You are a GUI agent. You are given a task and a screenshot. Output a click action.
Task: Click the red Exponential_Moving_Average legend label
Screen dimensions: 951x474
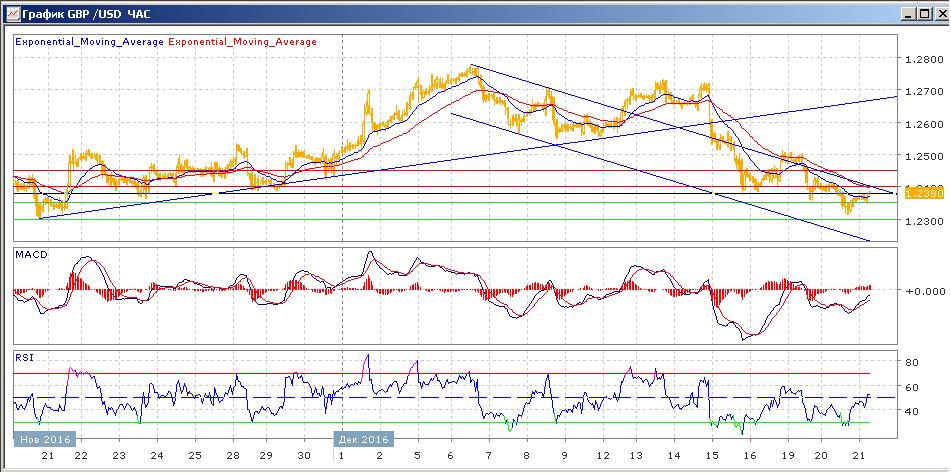243,42
